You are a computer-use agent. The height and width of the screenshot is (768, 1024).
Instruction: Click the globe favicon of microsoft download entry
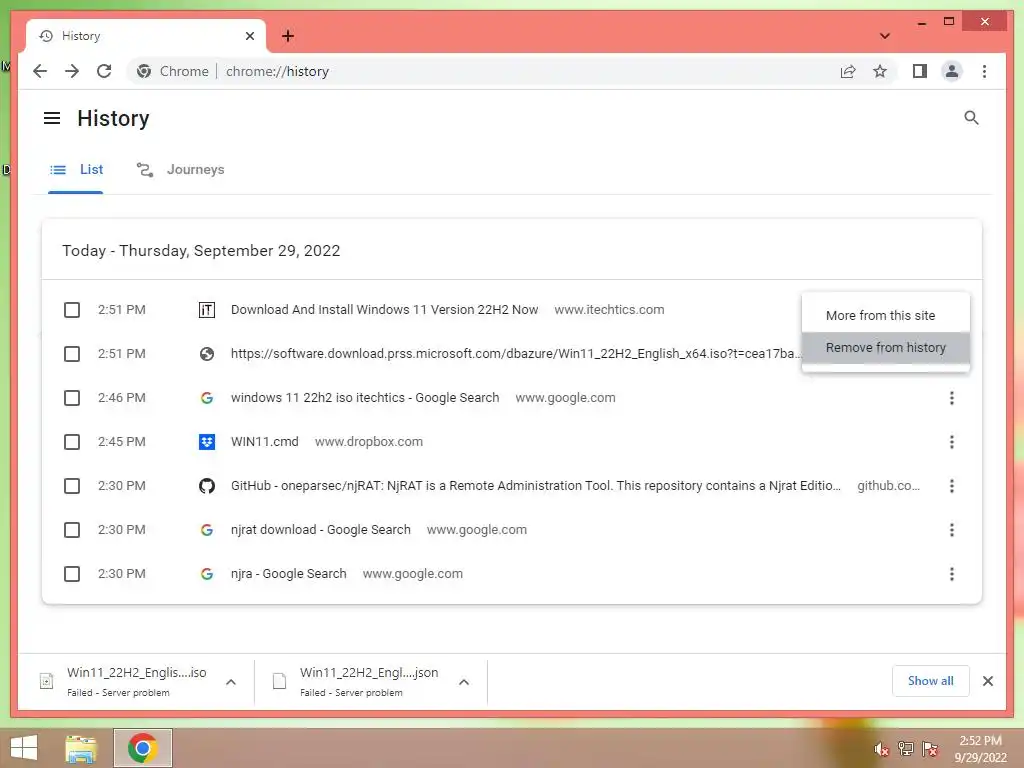[206, 354]
